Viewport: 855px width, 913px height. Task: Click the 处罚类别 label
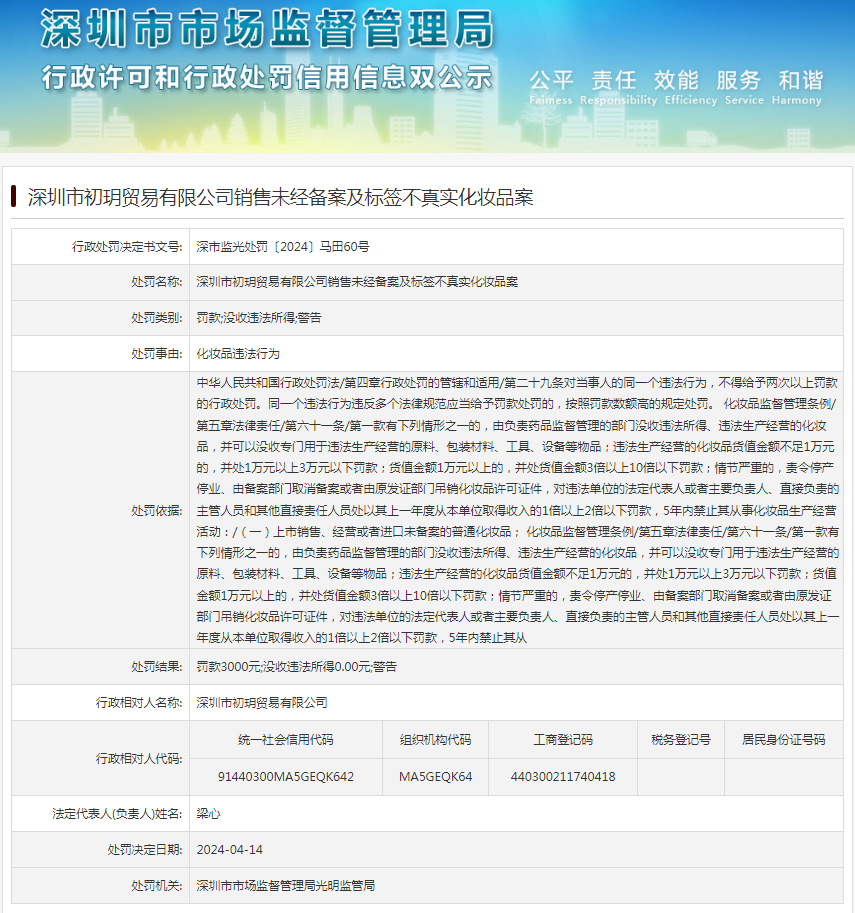point(157,318)
